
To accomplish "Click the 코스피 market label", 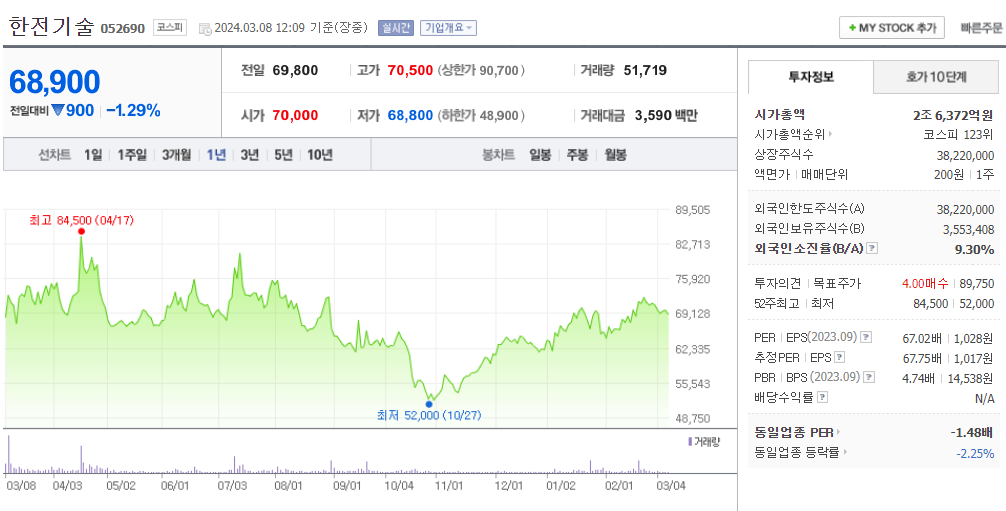I will click(169, 28).
